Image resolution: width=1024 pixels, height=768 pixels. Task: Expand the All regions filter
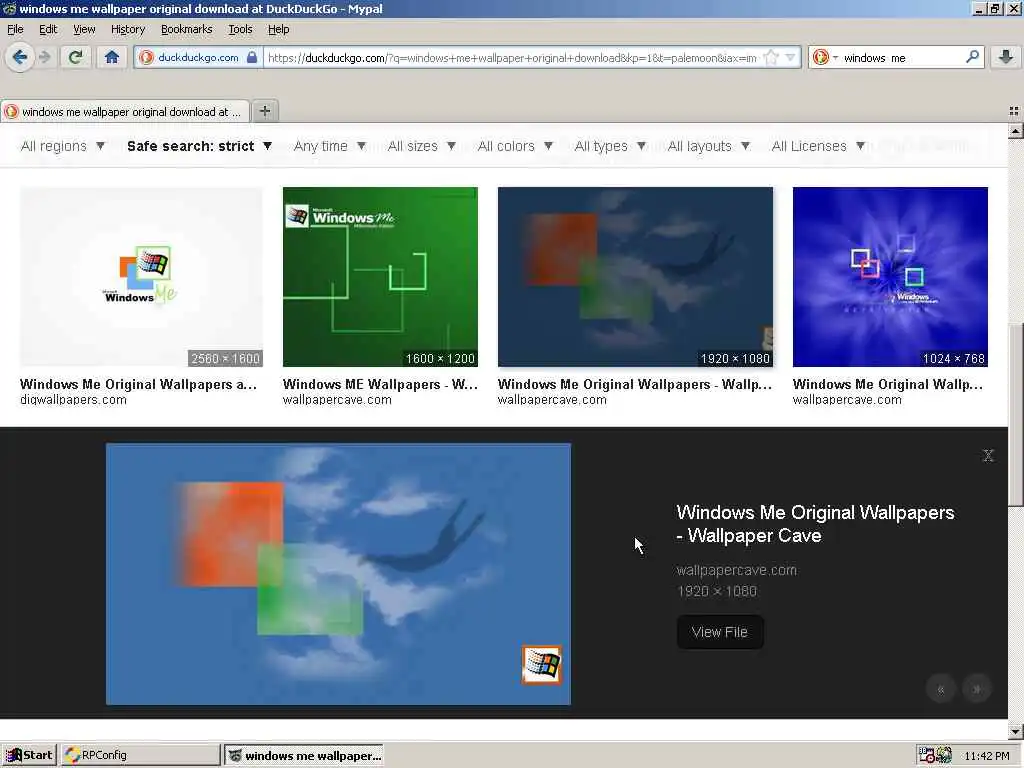63,146
